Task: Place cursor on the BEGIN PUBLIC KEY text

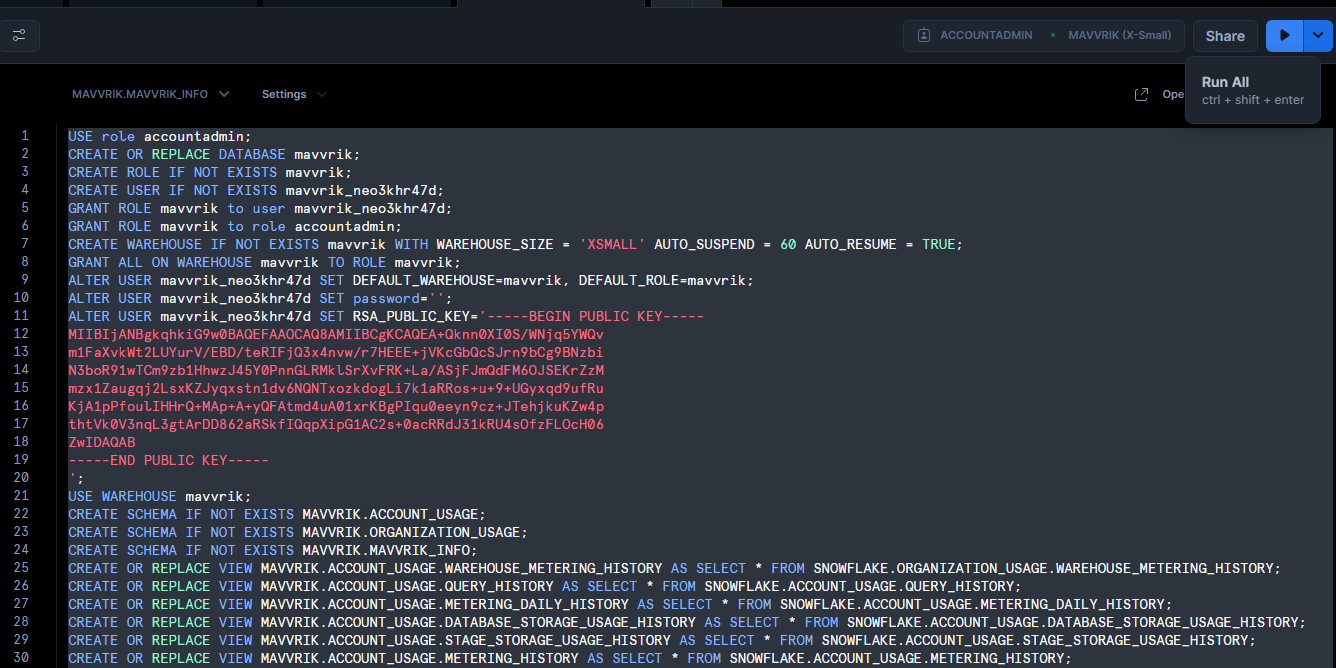Action: click(596, 316)
